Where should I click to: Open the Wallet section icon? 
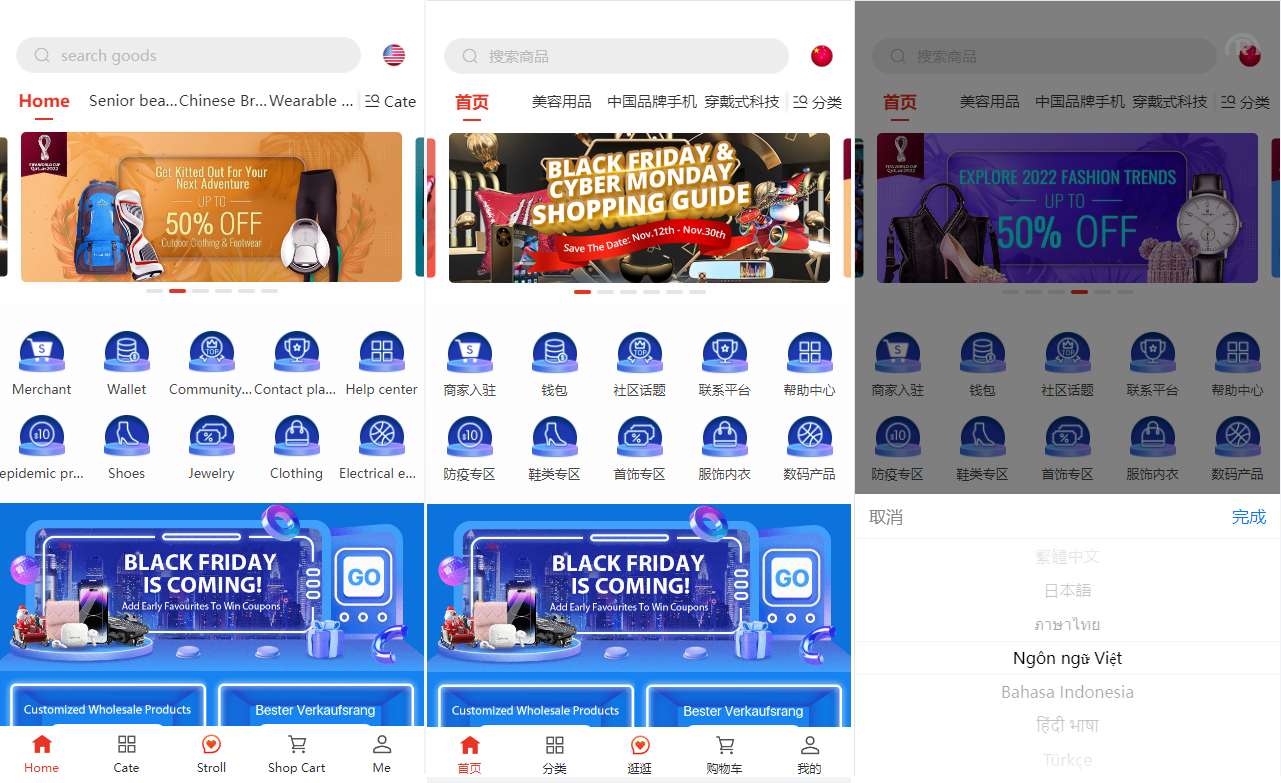126,351
